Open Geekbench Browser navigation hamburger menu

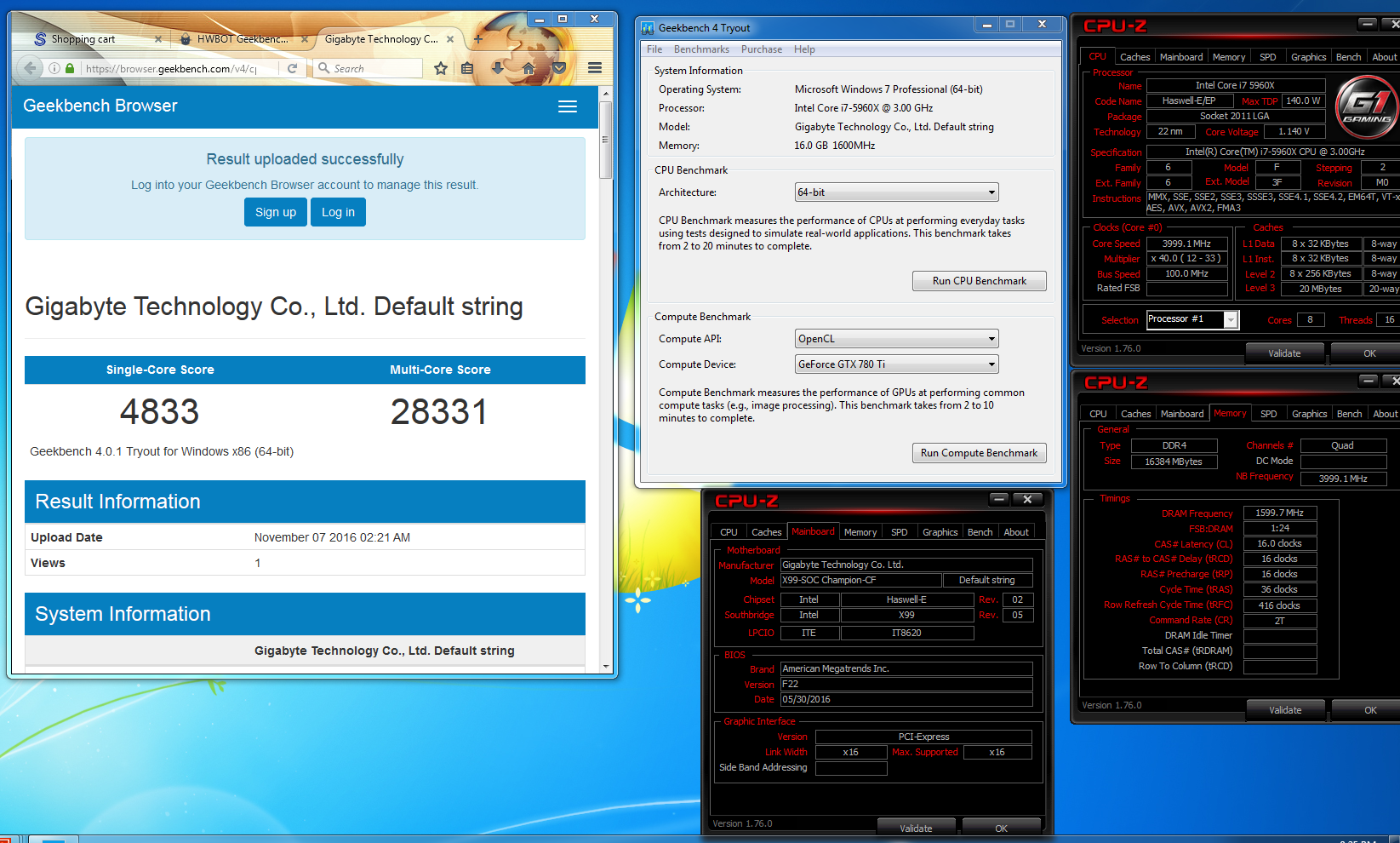click(568, 106)
